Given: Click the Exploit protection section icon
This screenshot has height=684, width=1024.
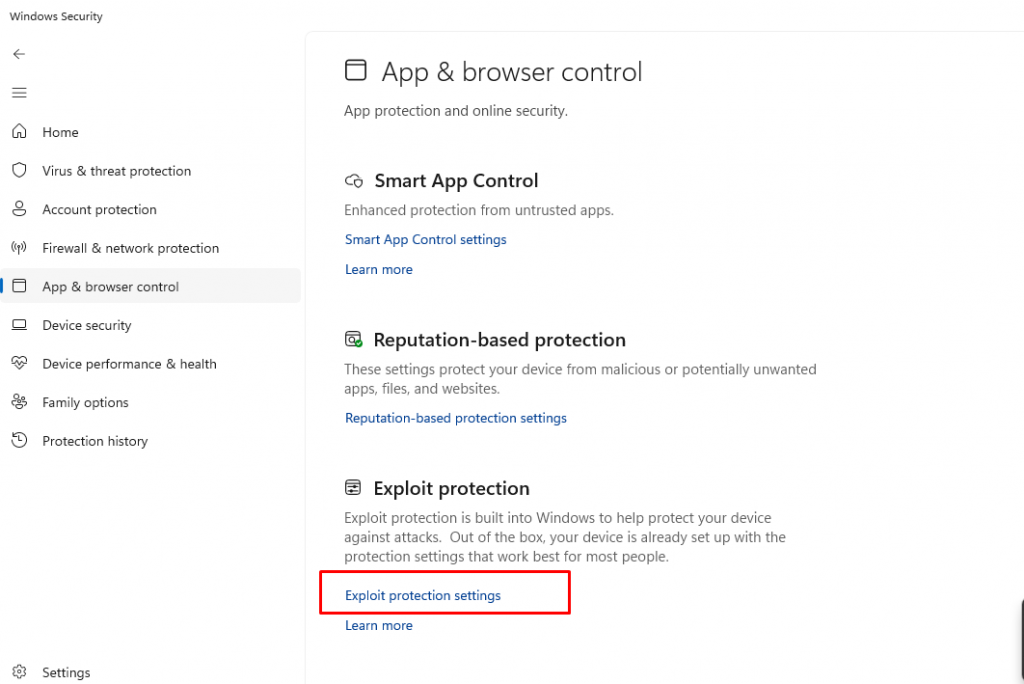Looking at the screenshot, I should [x=353, y=487].
